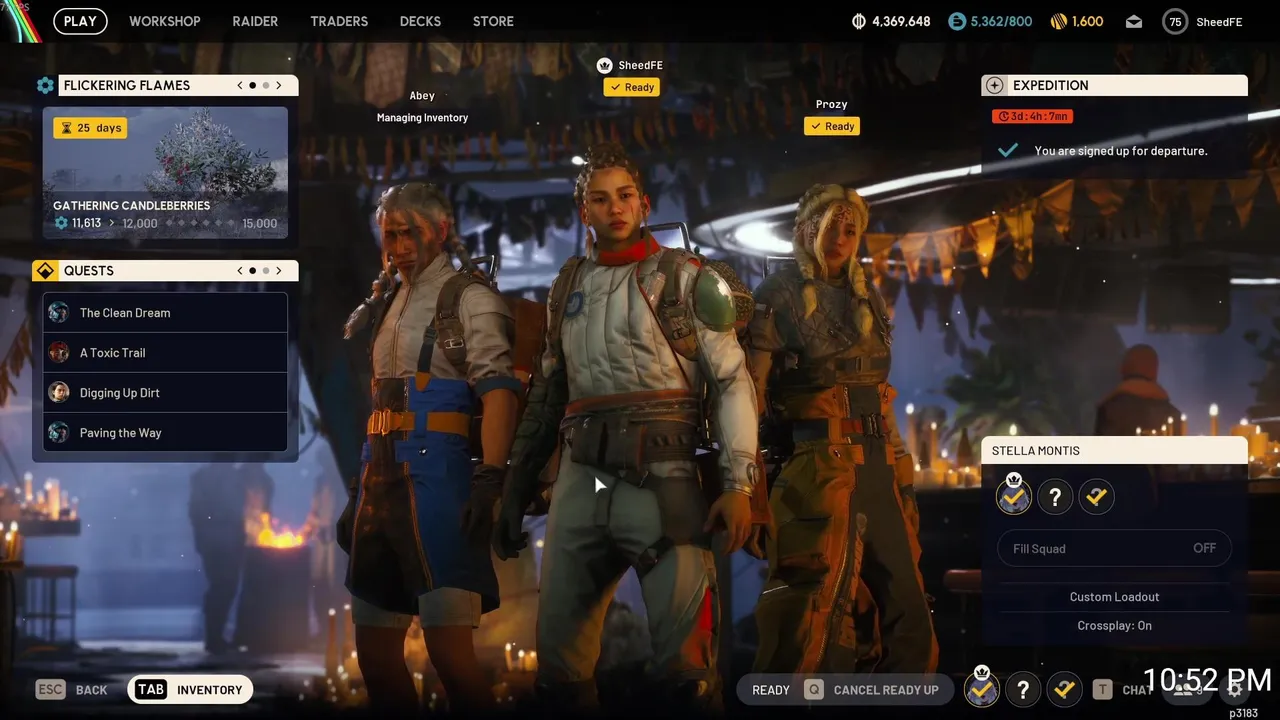Open Custom Loadout option
The height and width of the screenshot is (720, 1280).
(x=1114, y=597)
